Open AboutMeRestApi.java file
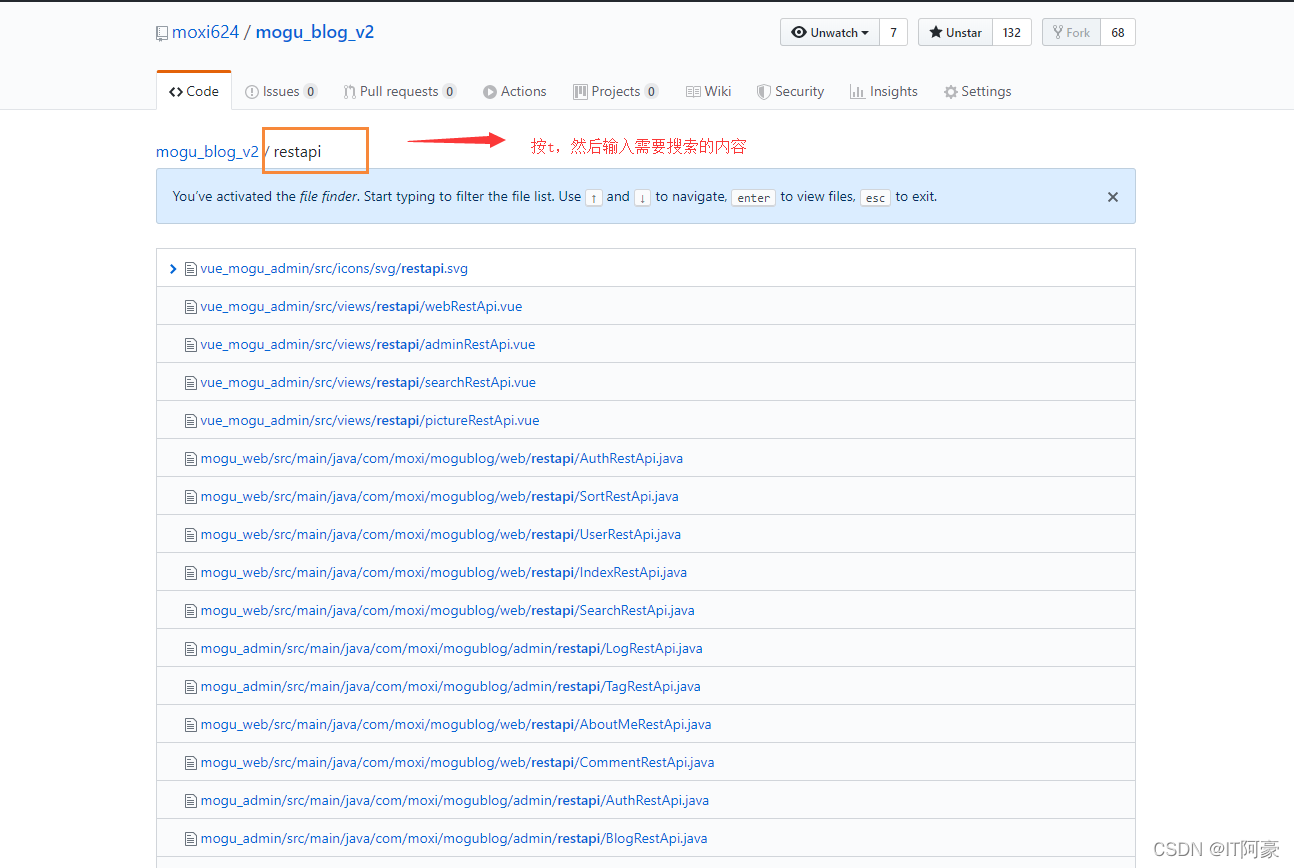This screenshot has width=1294, height=868. coord(456,724)
